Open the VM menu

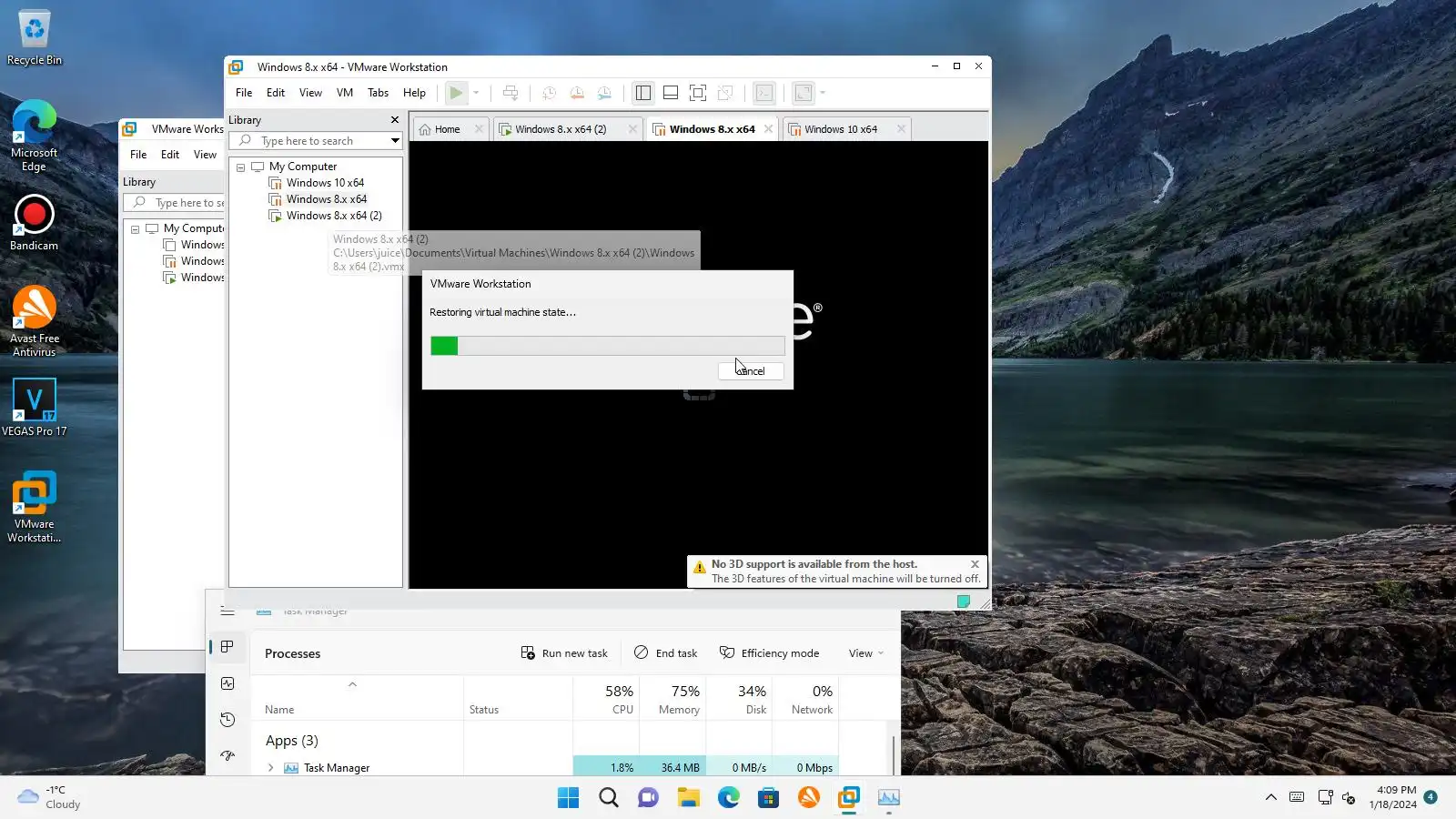coord(345,93)
